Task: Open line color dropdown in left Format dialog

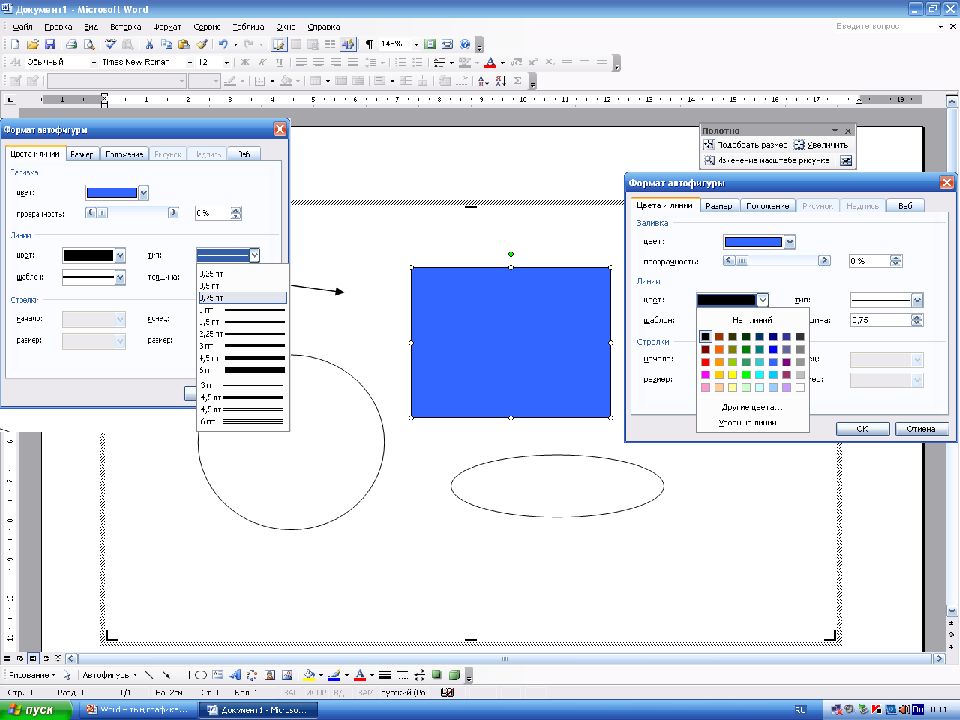Action: [120, 255]
